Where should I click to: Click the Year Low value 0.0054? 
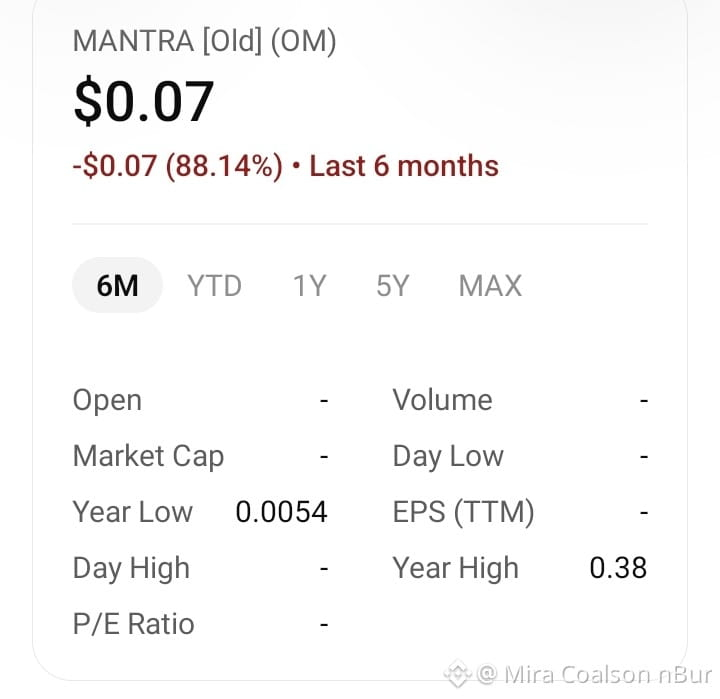(281, 512)
